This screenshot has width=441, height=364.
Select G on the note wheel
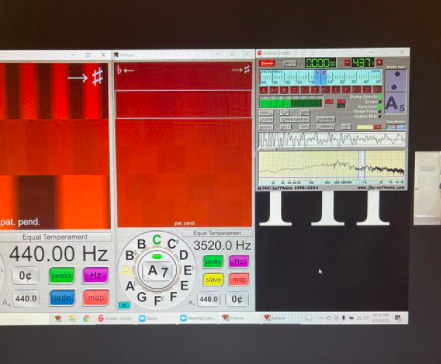click(142, 297)
